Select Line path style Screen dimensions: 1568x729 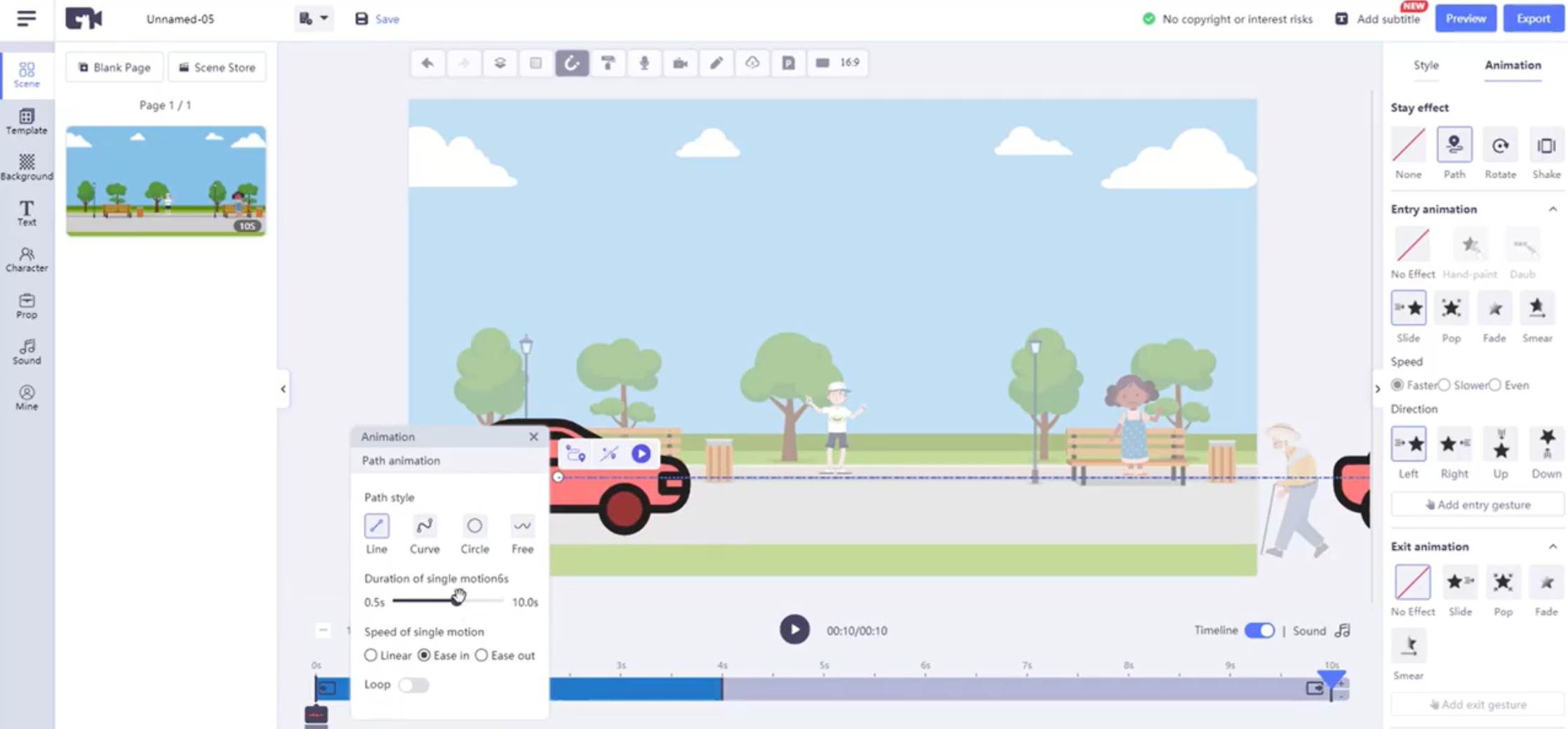pyautogui.click(x=377, y=526)
